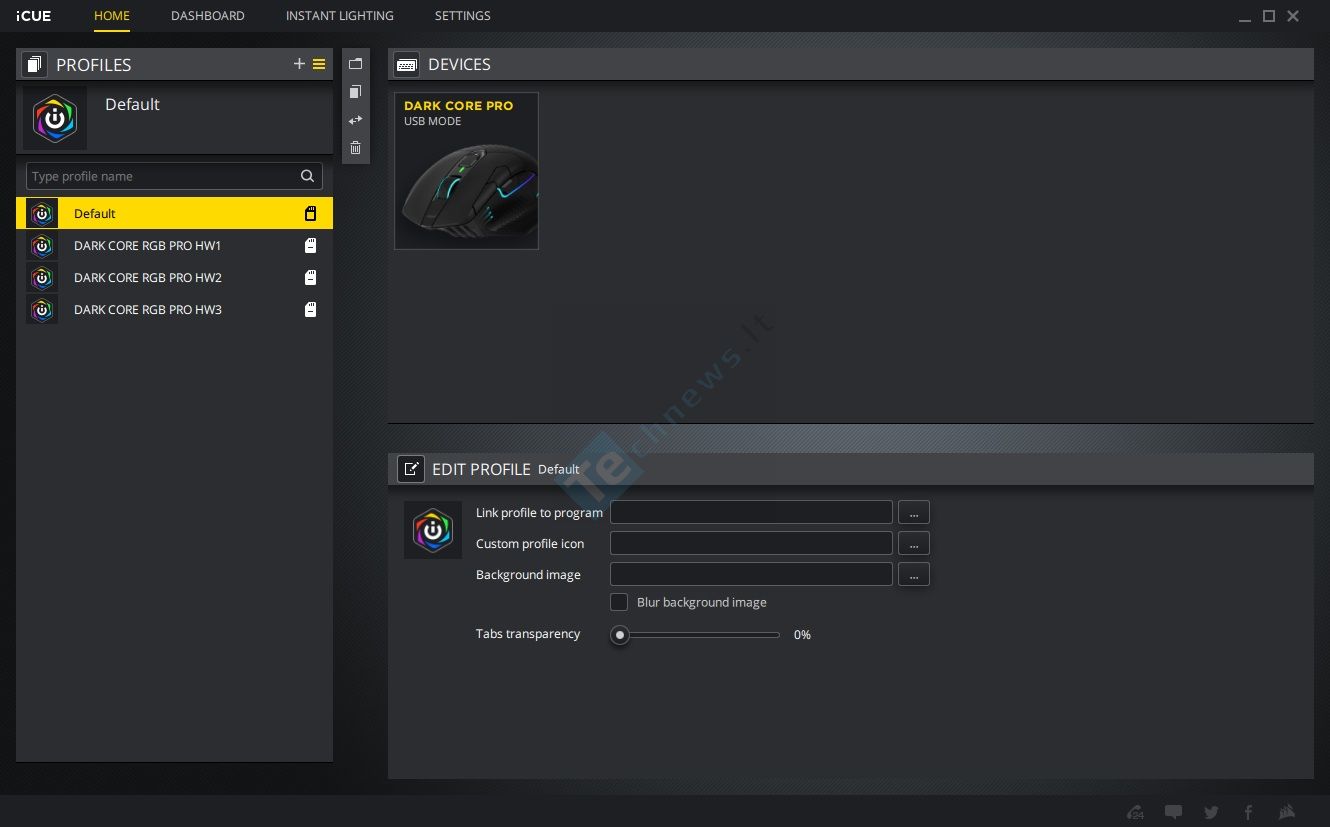1330x827 pixels.
Task: Click the Custom profile icon path field
Action: tap(751, 543)
